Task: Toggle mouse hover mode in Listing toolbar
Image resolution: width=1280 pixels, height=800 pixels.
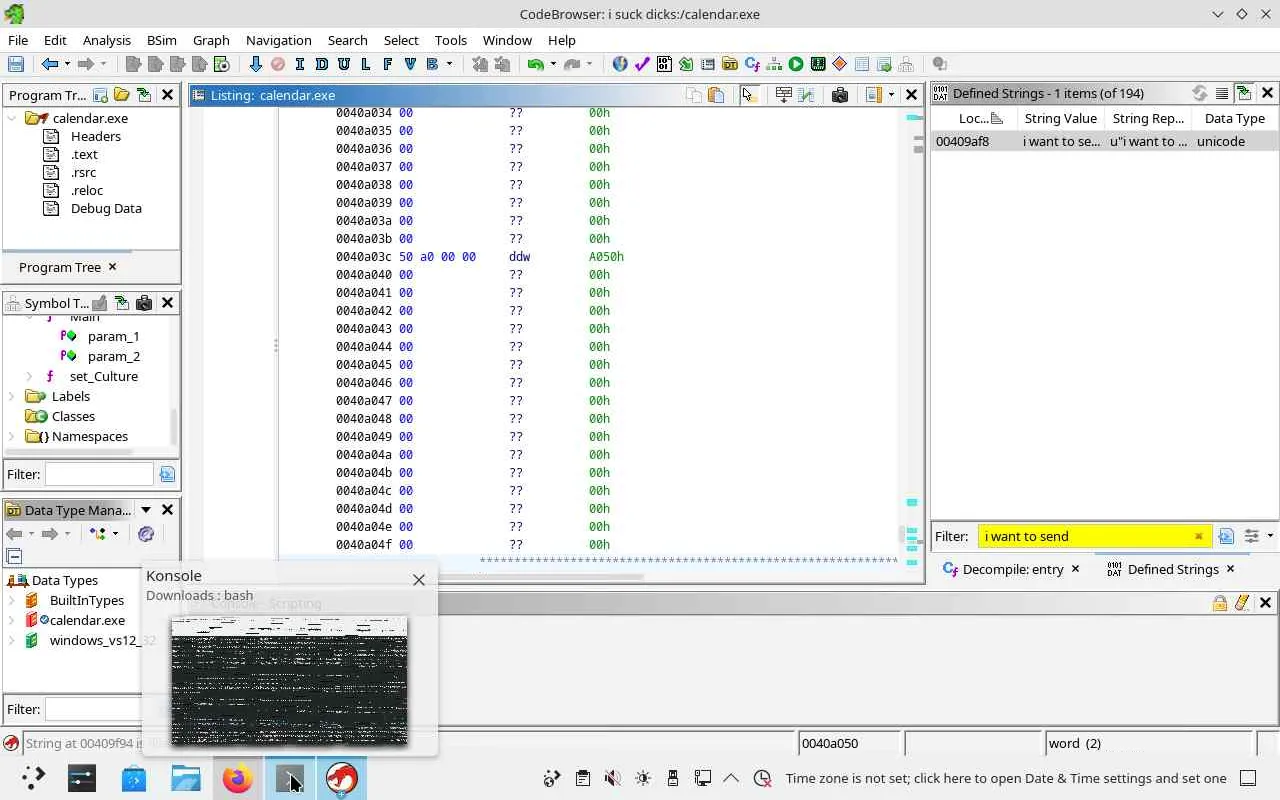Action: pyautogui.click(x=748, y=95)
